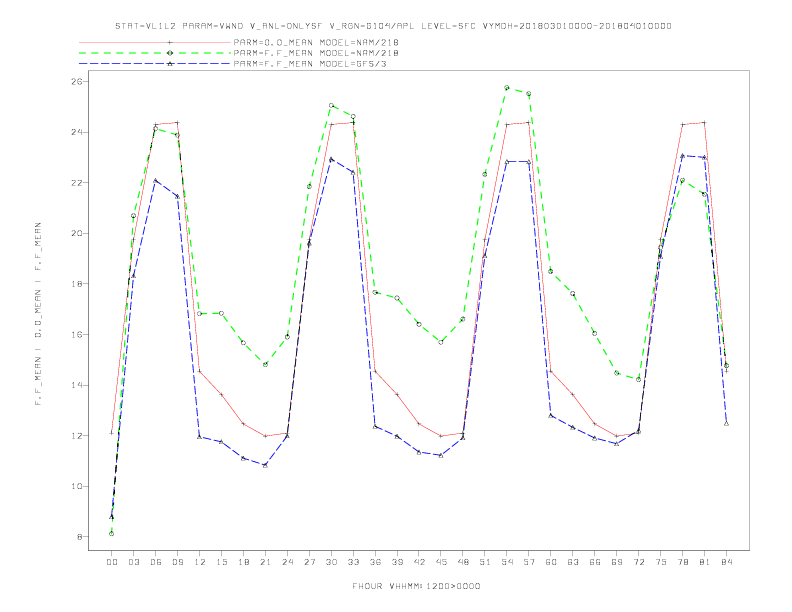This screenshot has width=792, height=612.
Task: Click x-axis tick label 60
Action: coord(551,562)
